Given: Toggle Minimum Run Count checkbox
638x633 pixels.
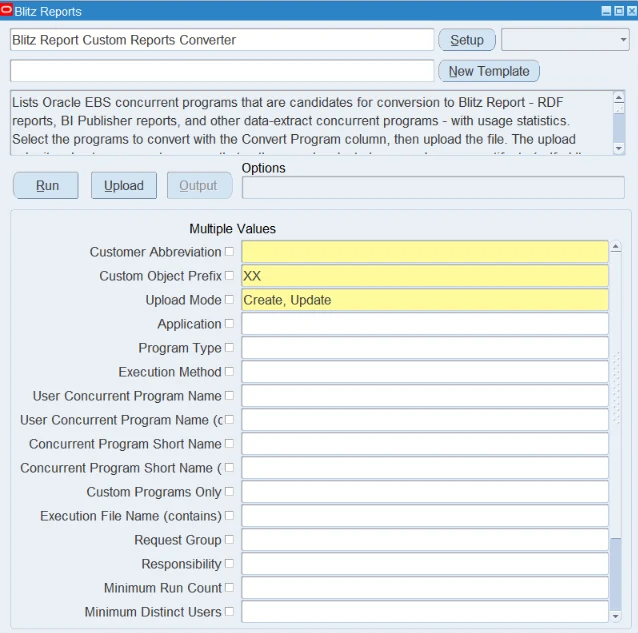Looking at the screenshot, I should [x=229, y=587].
